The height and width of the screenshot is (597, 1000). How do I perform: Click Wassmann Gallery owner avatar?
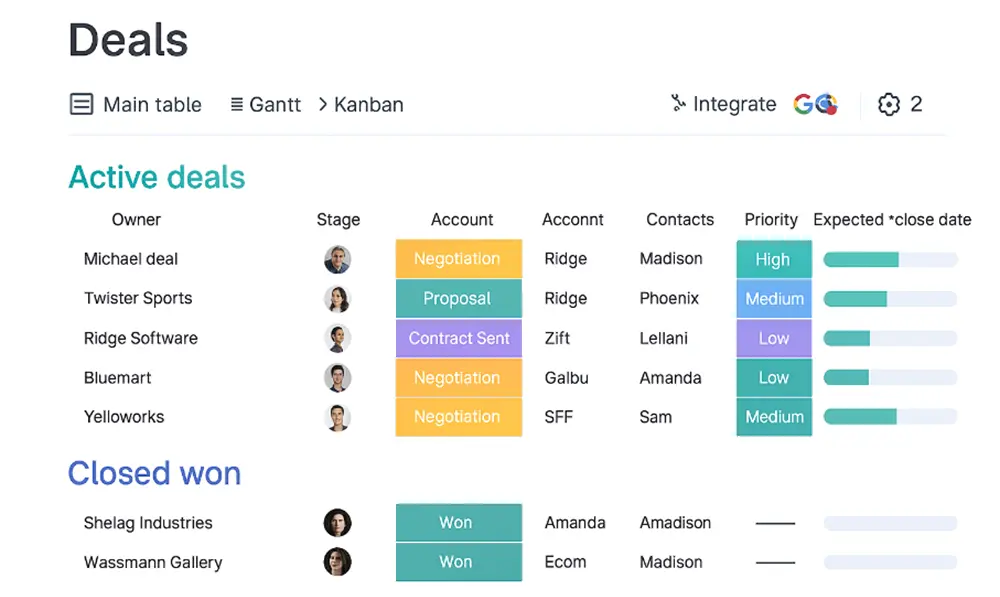337,562
